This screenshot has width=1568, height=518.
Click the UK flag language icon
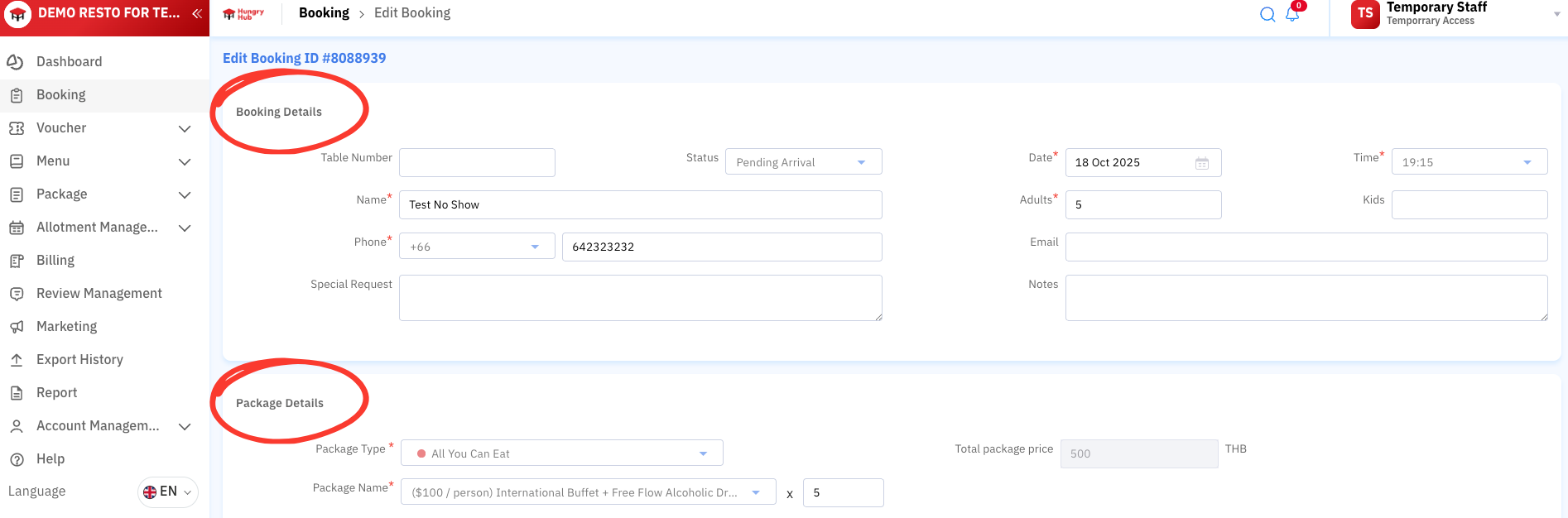[150, 492]
